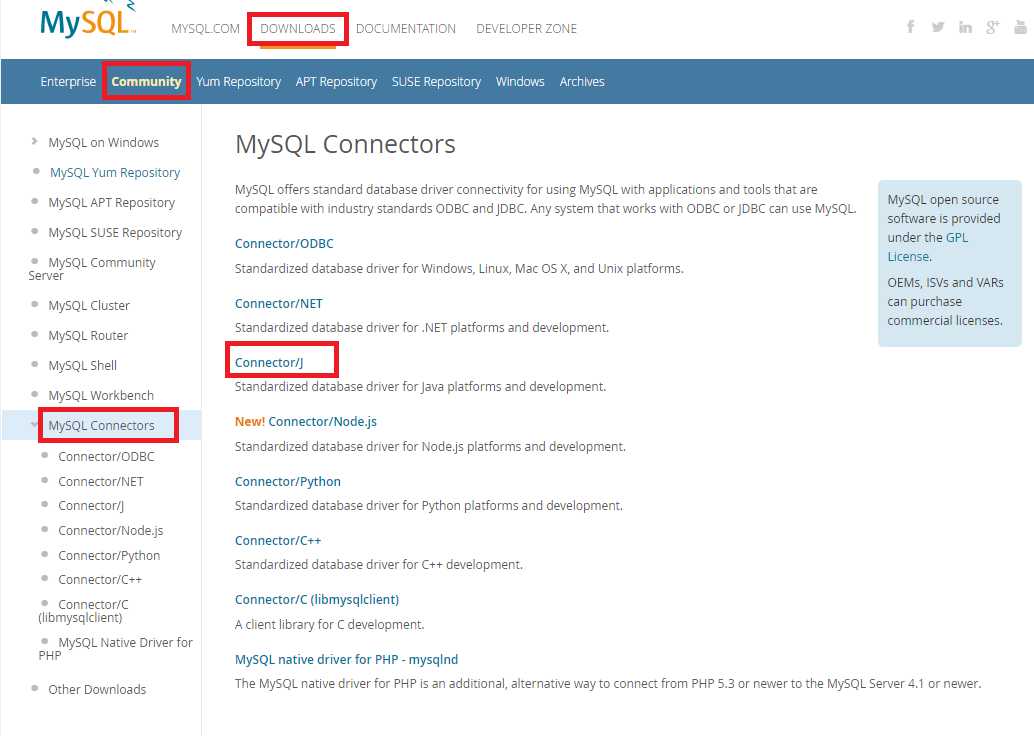Open the SUSE Repository tab
This screenshot has width=1034, height=736.
[436, 82]
